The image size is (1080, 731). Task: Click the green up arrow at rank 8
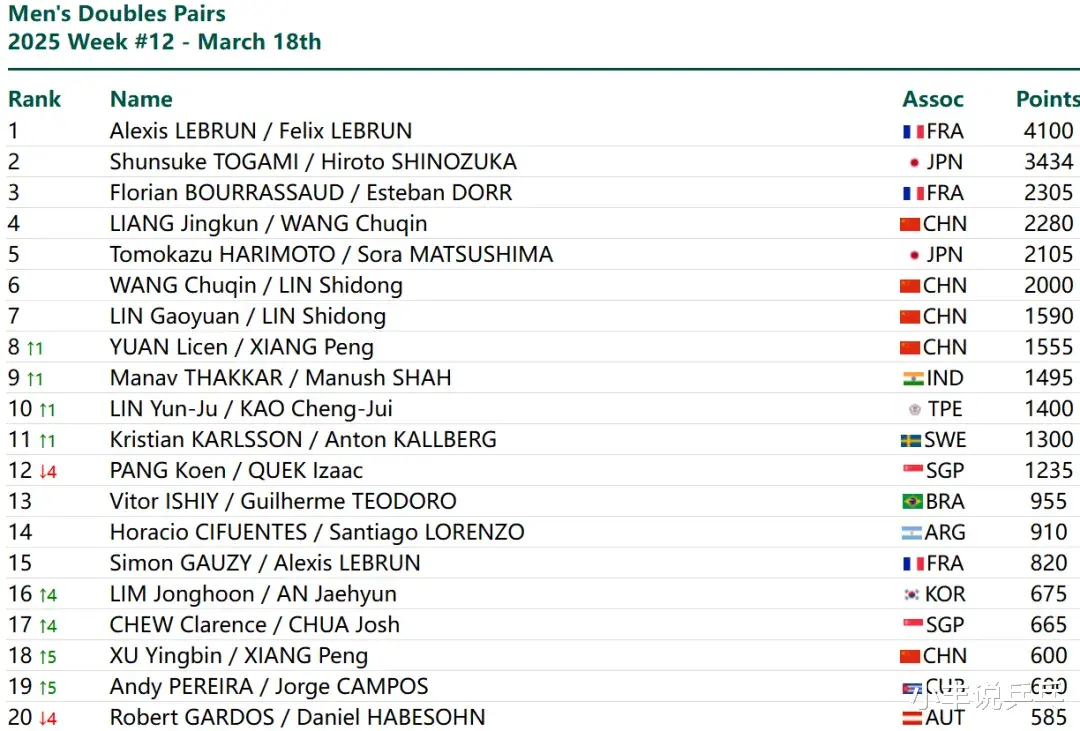tap(34, 349)
